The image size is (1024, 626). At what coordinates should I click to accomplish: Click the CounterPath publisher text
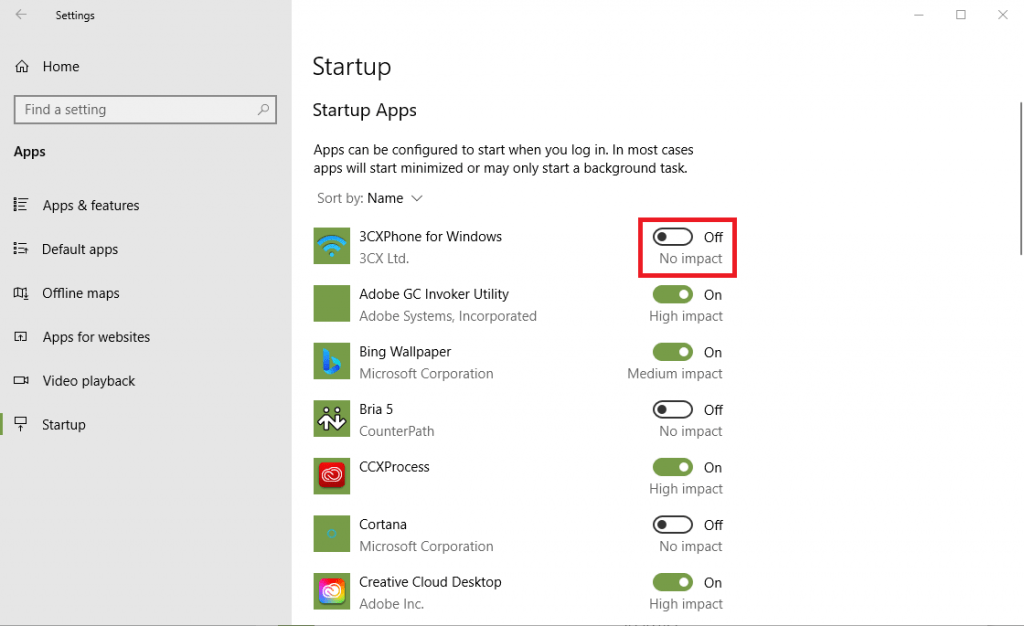point(396,431)
